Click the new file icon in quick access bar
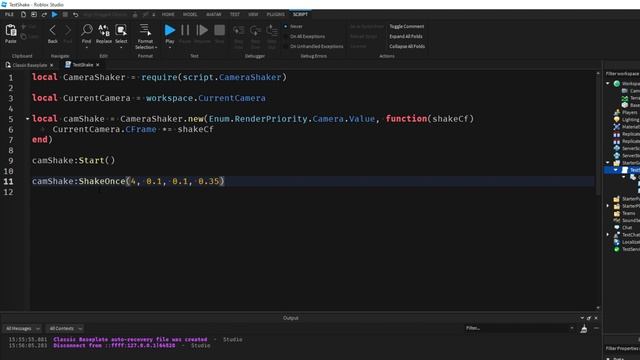Image resolution: width=640 pixels, height=360 pixels. [x=23, y=14]
